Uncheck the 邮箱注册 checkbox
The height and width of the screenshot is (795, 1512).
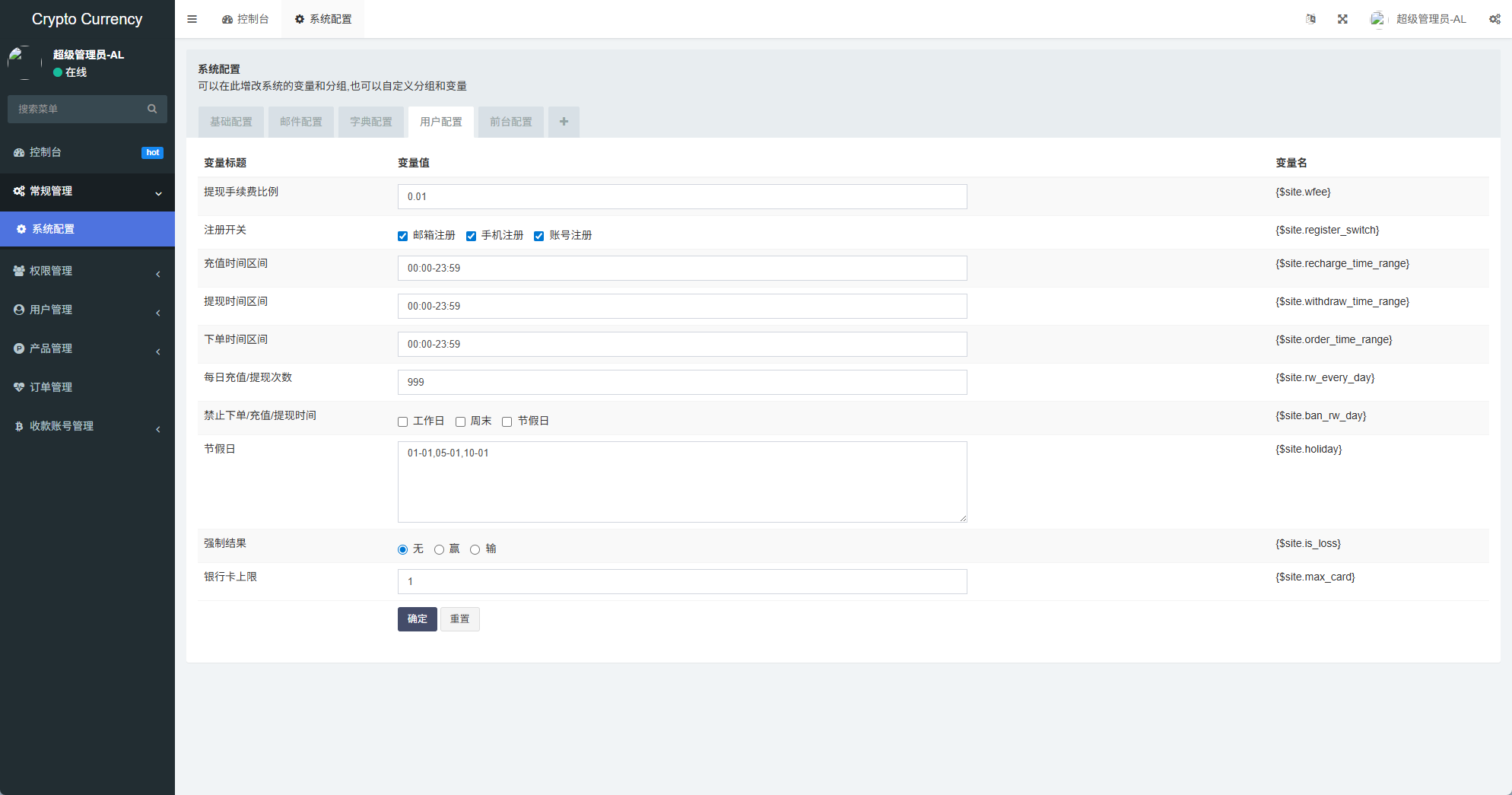pos(403,236)
